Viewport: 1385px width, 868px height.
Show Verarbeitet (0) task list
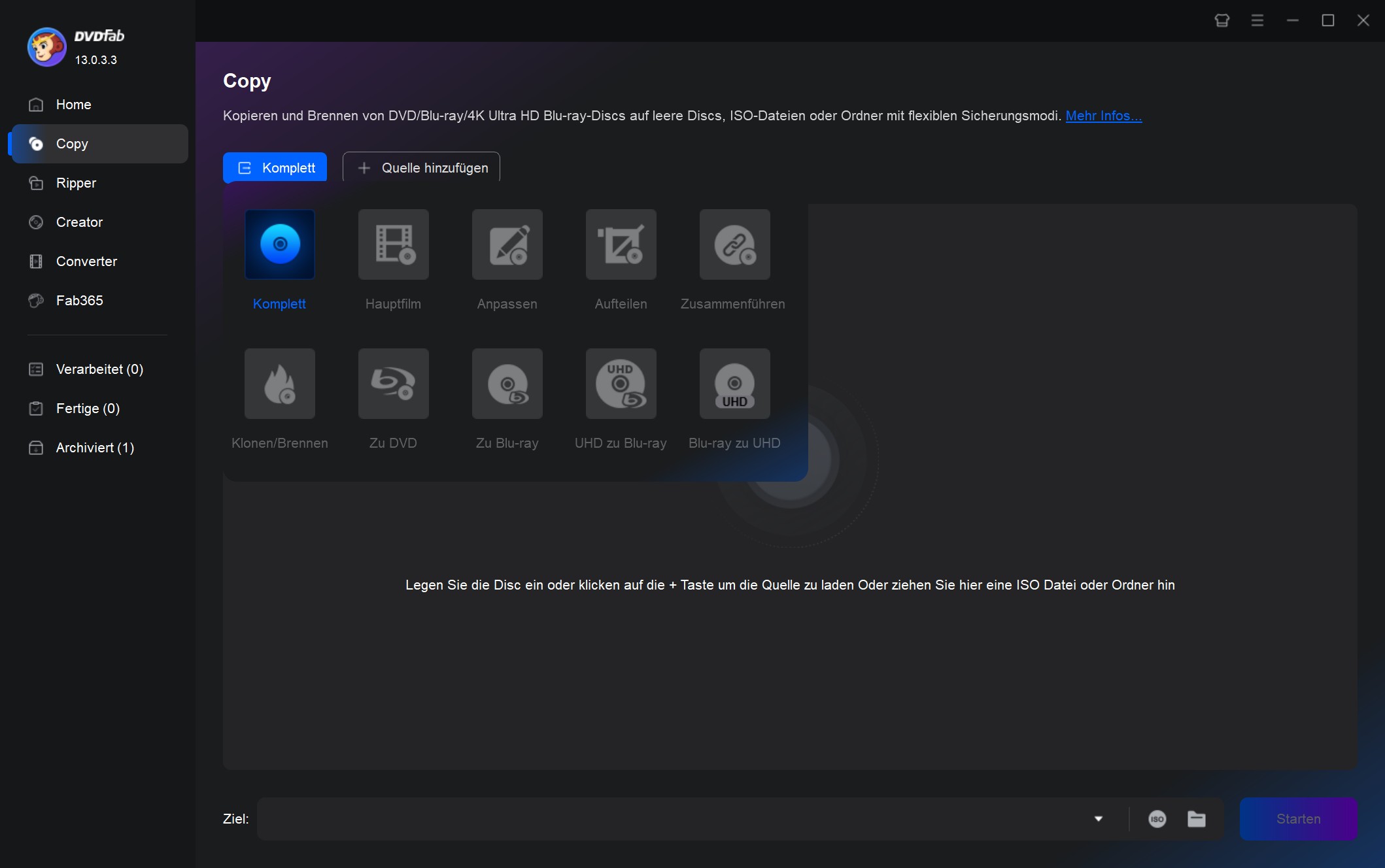coord(99,369)
